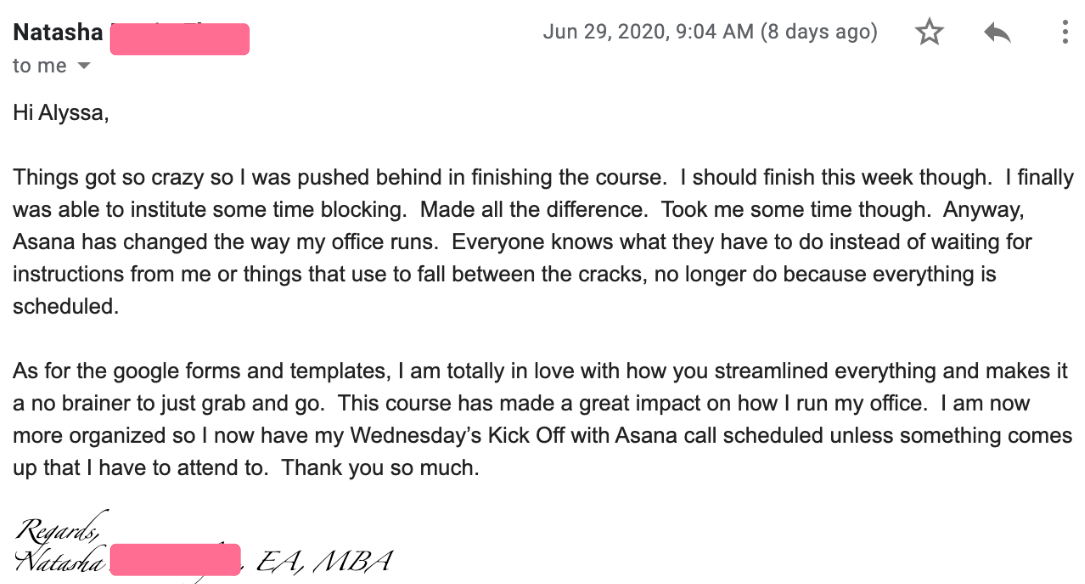Click the Jun 29, 2020 timestamp
Screen dimensions: 1085x584
(648, 32)
